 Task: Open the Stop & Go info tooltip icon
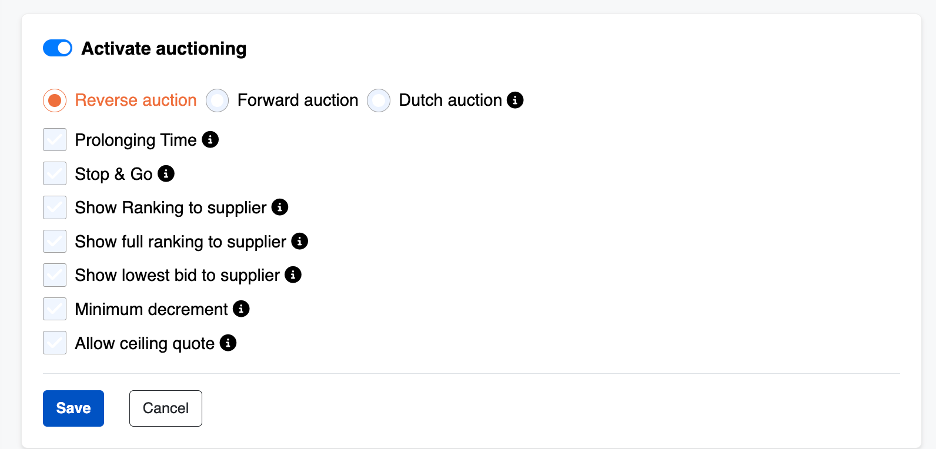[166, 174]
